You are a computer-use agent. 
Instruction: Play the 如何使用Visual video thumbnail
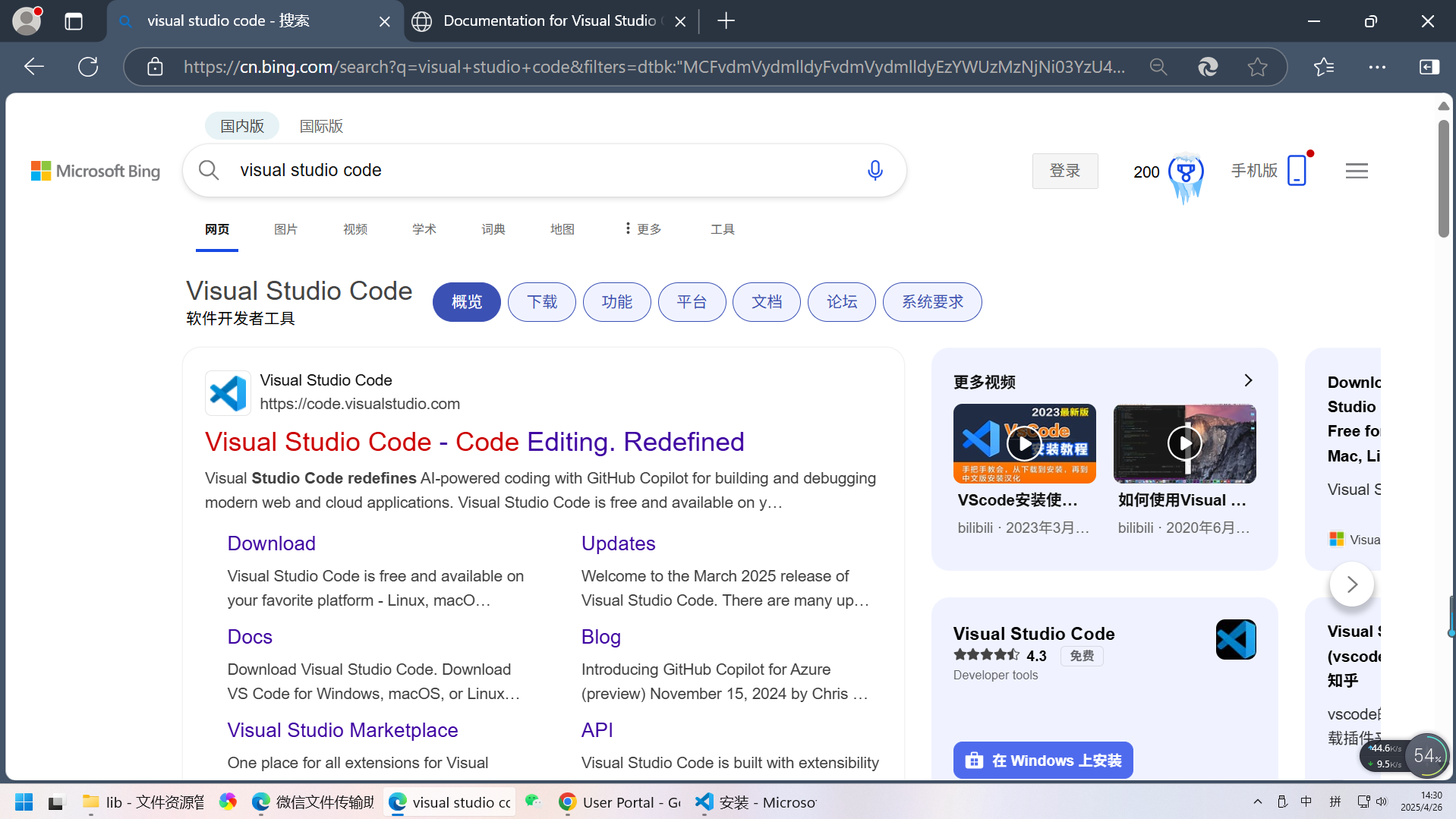coord(1185,443)
